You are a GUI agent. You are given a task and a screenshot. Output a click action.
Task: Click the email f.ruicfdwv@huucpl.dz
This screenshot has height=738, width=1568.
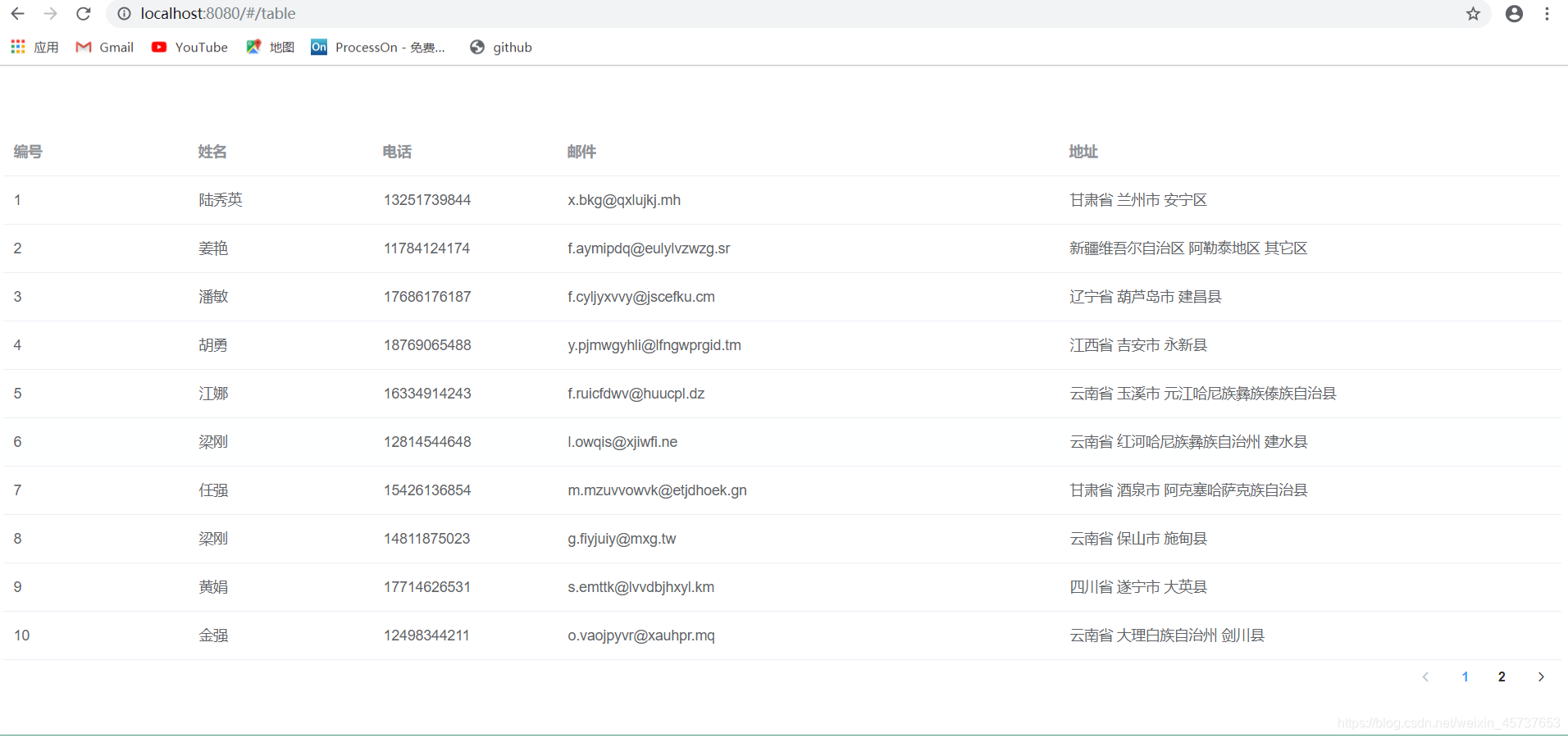pos(636,394)
